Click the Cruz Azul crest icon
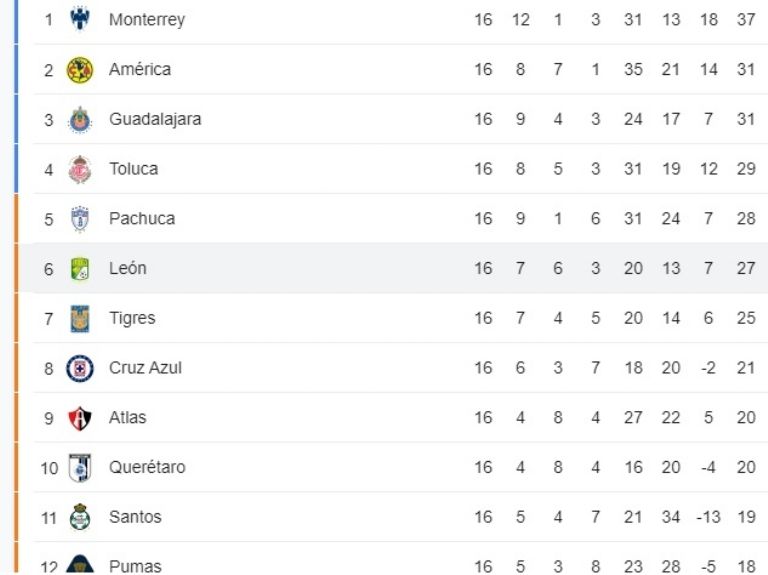Viewport: 768px width, 575px height. pos(79,368)
